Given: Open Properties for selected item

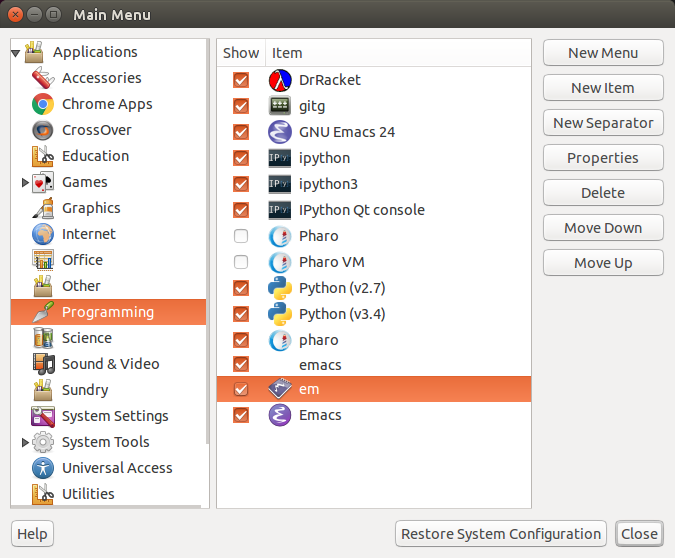Looking at the screenshot, I should pos(603,158).
